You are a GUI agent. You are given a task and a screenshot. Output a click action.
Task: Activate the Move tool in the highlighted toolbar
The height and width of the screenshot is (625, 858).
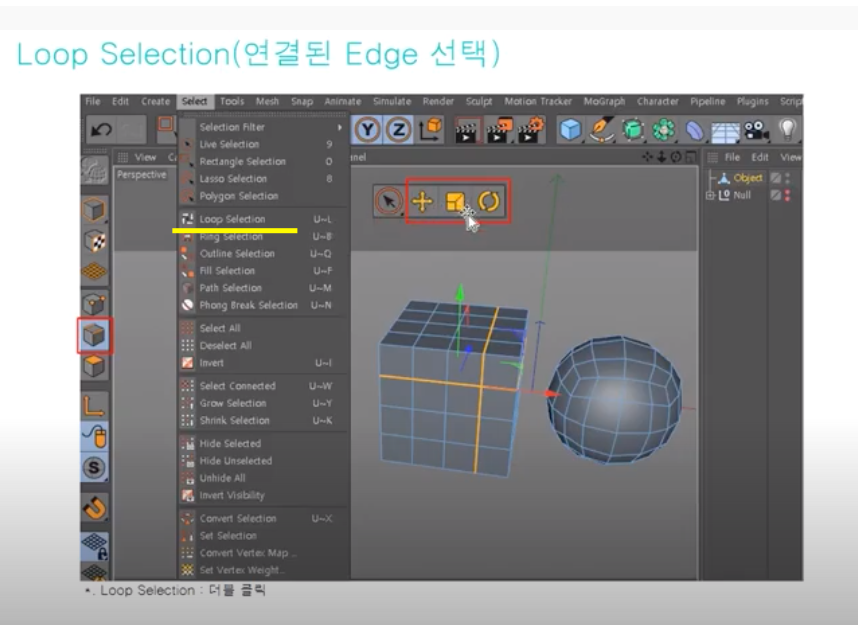[x=422, y=199]
